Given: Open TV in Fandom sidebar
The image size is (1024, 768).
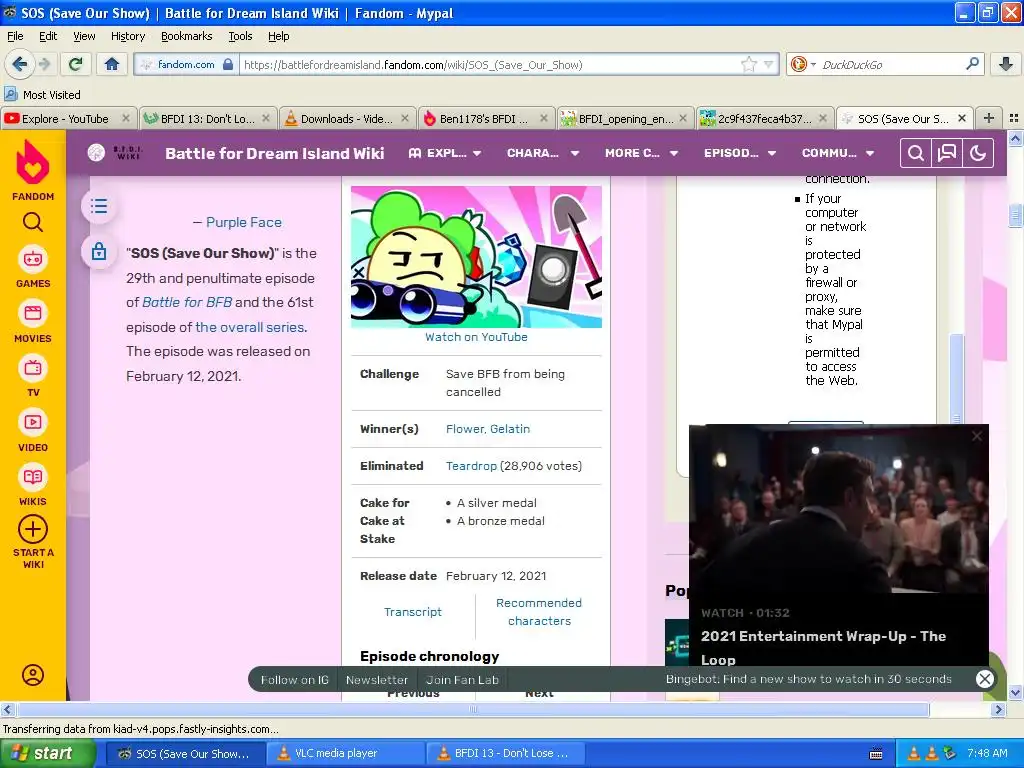Looking at the screenshot, I should [x=33, y=376].
